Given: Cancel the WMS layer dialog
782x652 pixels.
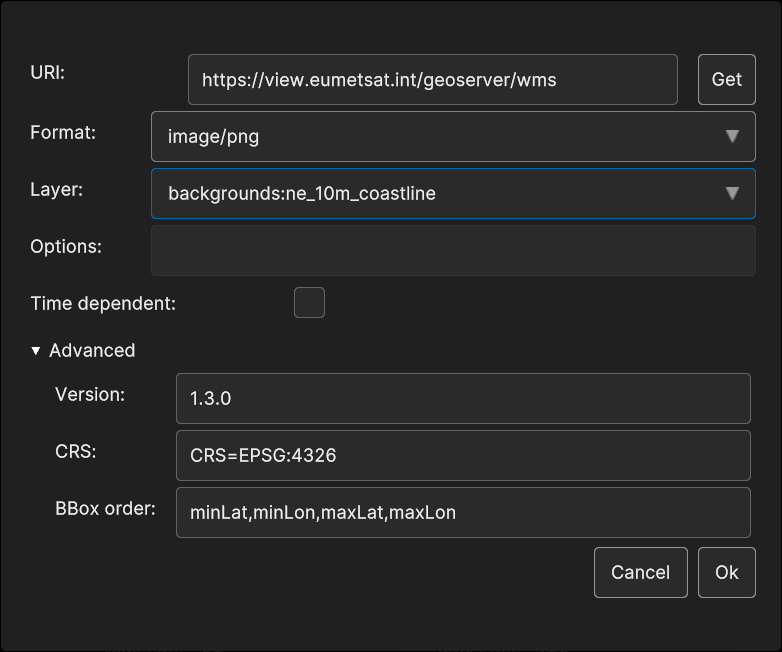Looking at the screenshot, I should click(640, 572).
